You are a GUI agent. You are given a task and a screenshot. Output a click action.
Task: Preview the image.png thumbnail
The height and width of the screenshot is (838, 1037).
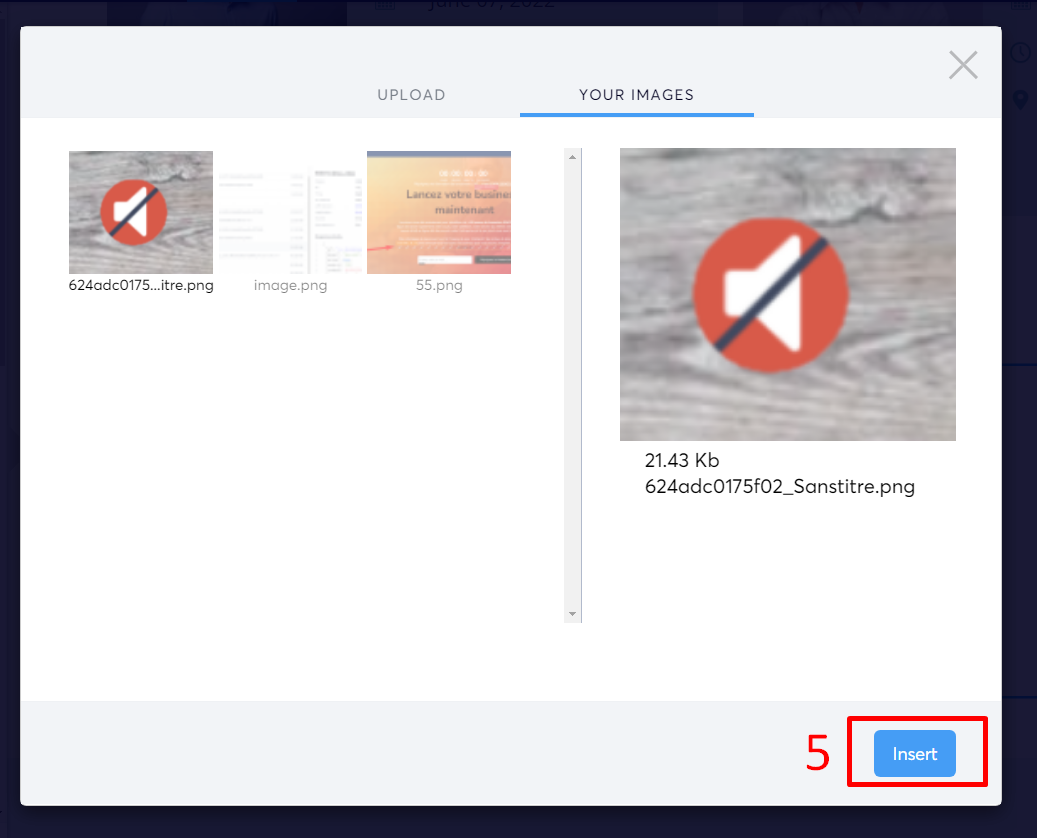[290, 212]
